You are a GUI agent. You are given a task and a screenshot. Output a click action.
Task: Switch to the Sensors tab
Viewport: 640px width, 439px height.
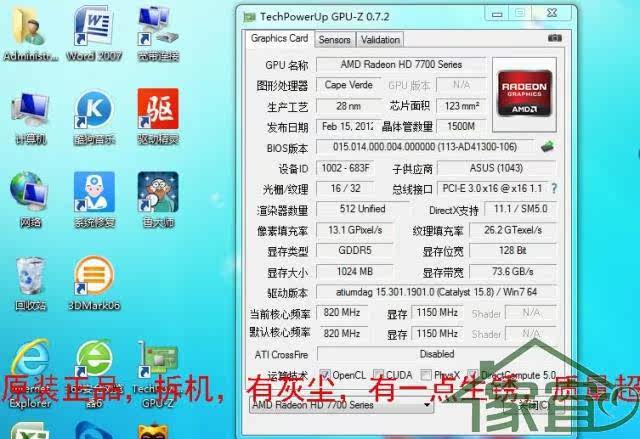pos(335,40)
